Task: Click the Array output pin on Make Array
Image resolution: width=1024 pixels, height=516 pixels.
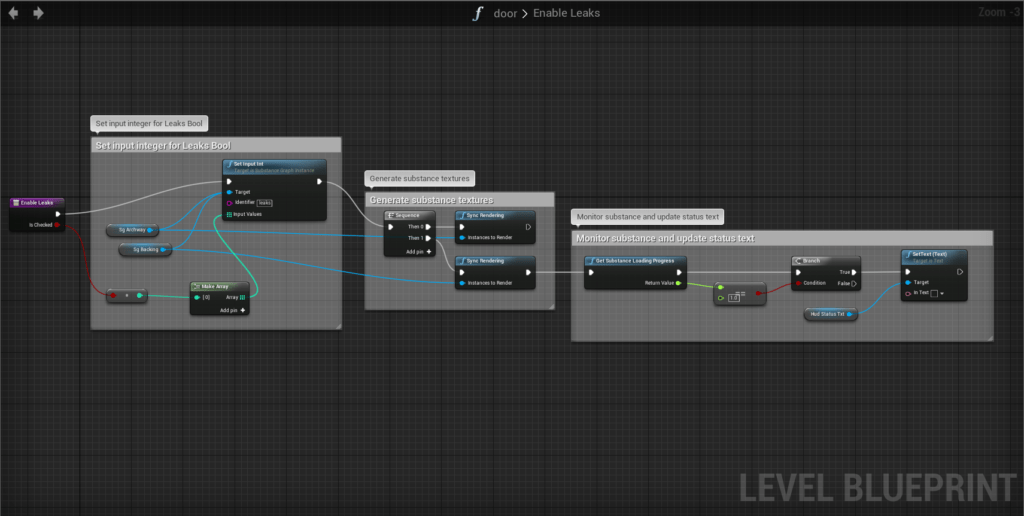Action: tap(242, 297)
